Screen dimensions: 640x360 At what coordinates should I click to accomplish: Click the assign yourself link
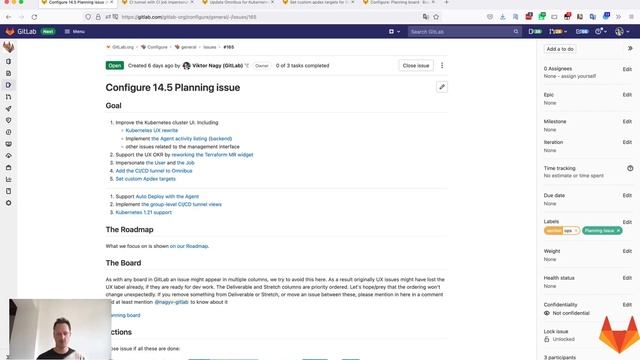(x=578, y=76)
